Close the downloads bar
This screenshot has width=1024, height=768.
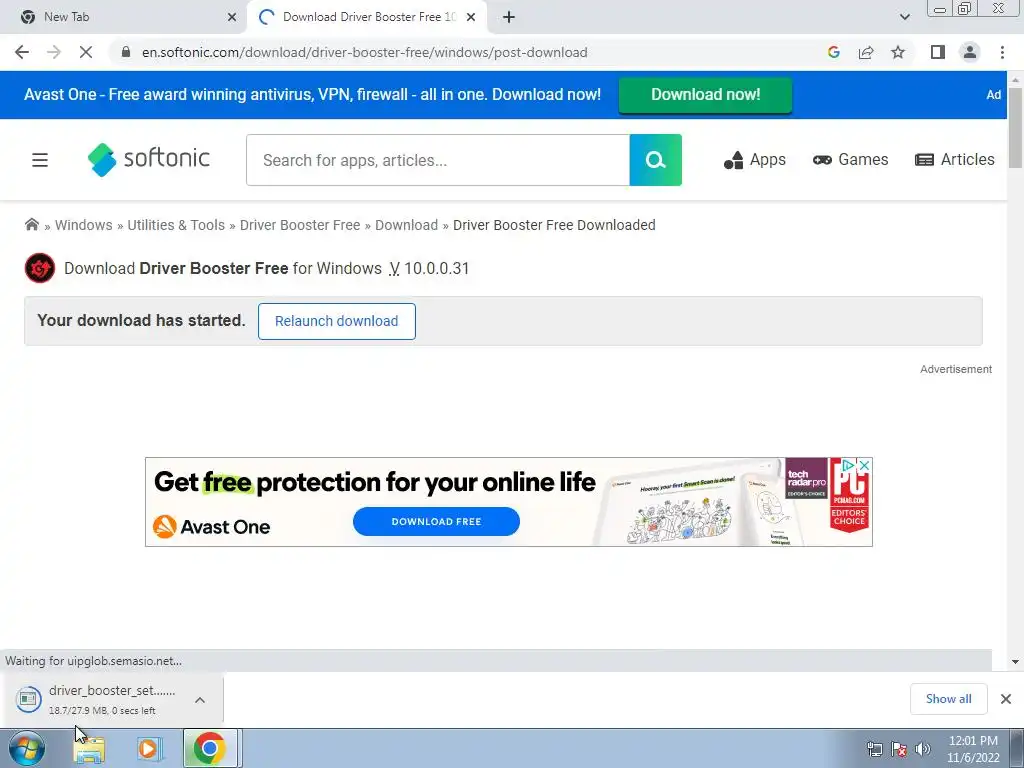(1006, 699)
